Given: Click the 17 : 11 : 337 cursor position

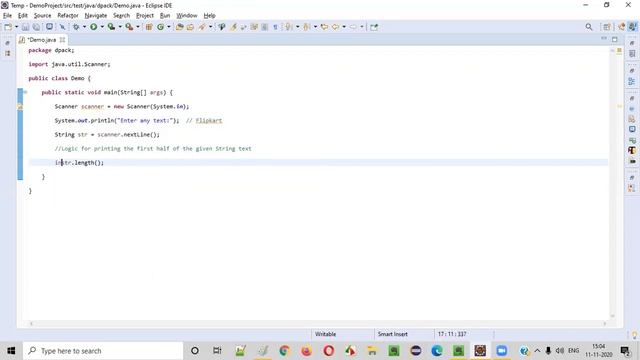Looking at the screenshot, I should coord(452,334).
